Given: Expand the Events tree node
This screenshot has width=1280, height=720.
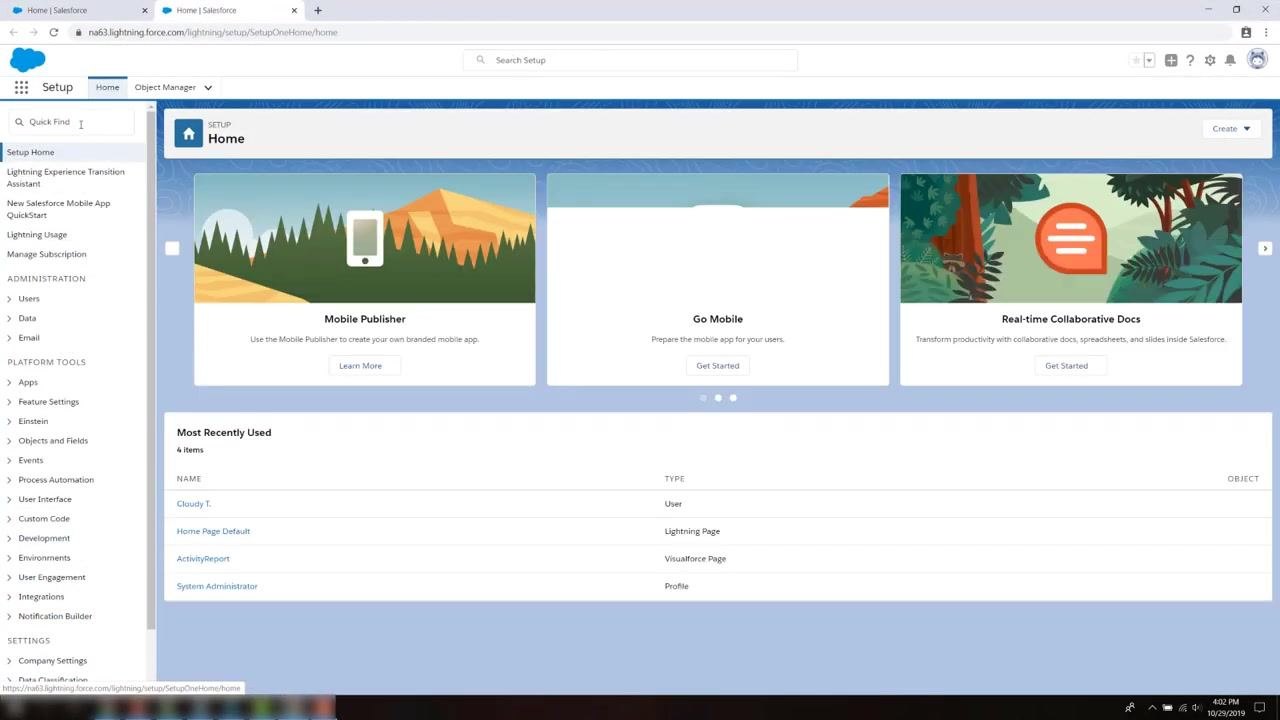Looking at the screenshot, I should pyautogui.click(x=9, y=460).
